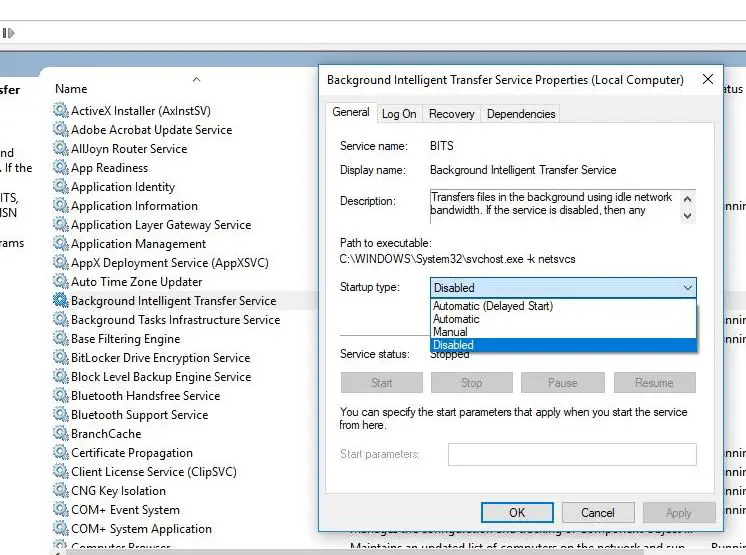The image size is (746, 555).
Task: Close the BITS Properties dialog
Action: click(708, 80)
